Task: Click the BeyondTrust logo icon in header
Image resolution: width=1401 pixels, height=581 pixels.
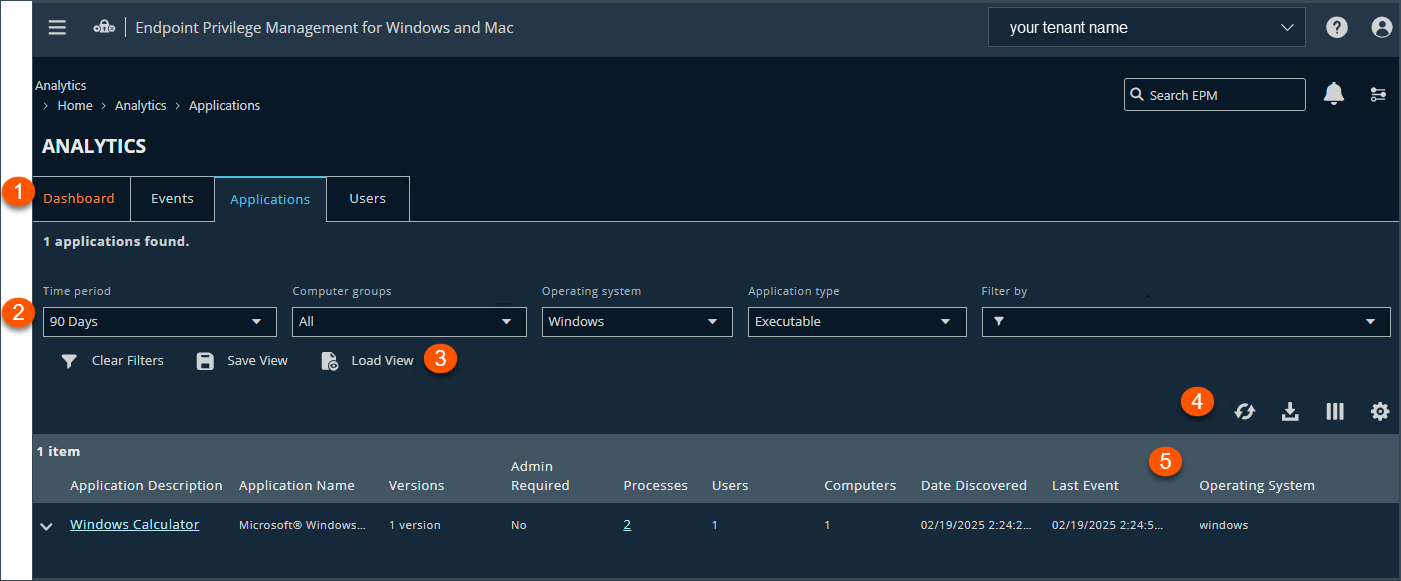Action: [x=104, y=28]
